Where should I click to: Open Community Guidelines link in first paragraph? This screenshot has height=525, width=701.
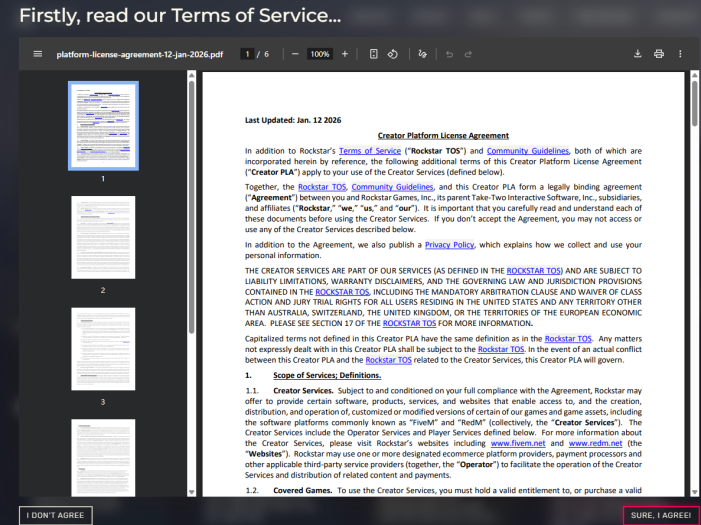(x=528, y=151)
